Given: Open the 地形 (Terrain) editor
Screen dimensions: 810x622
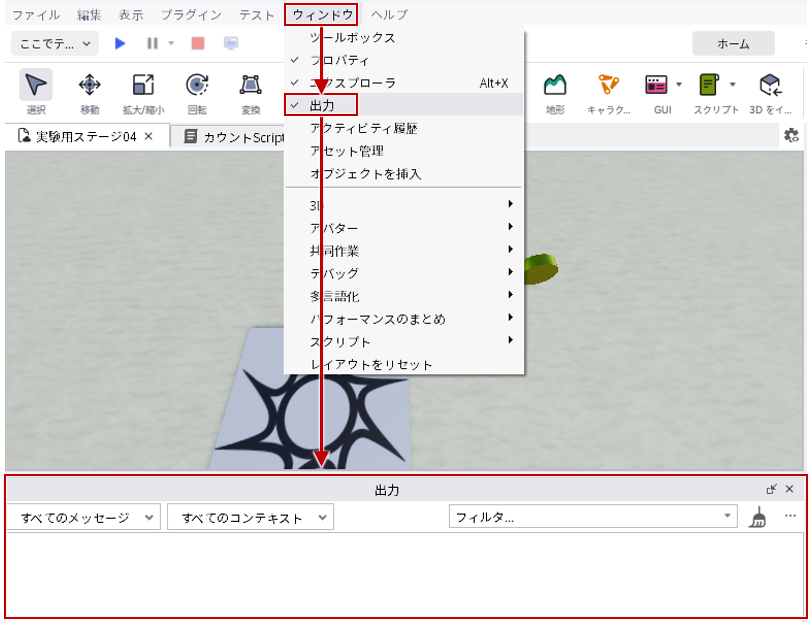Looking at the screenshot, I should click(555, 91).
